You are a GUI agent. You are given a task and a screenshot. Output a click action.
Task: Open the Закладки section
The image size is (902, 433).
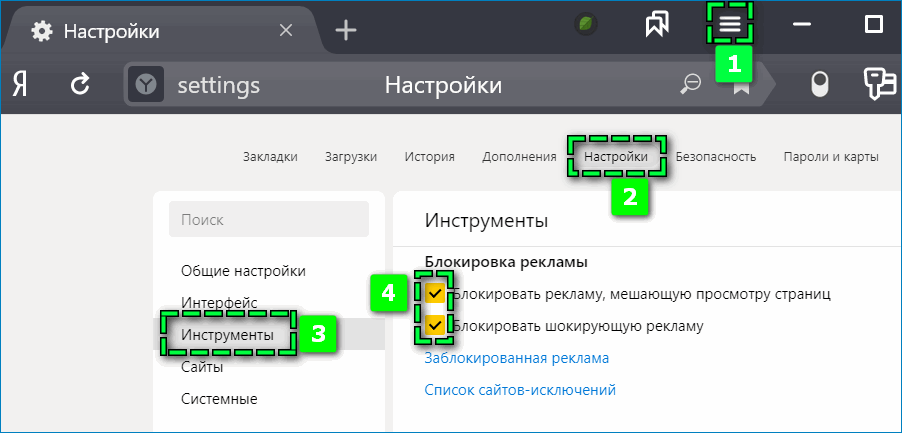pos(270,156)
